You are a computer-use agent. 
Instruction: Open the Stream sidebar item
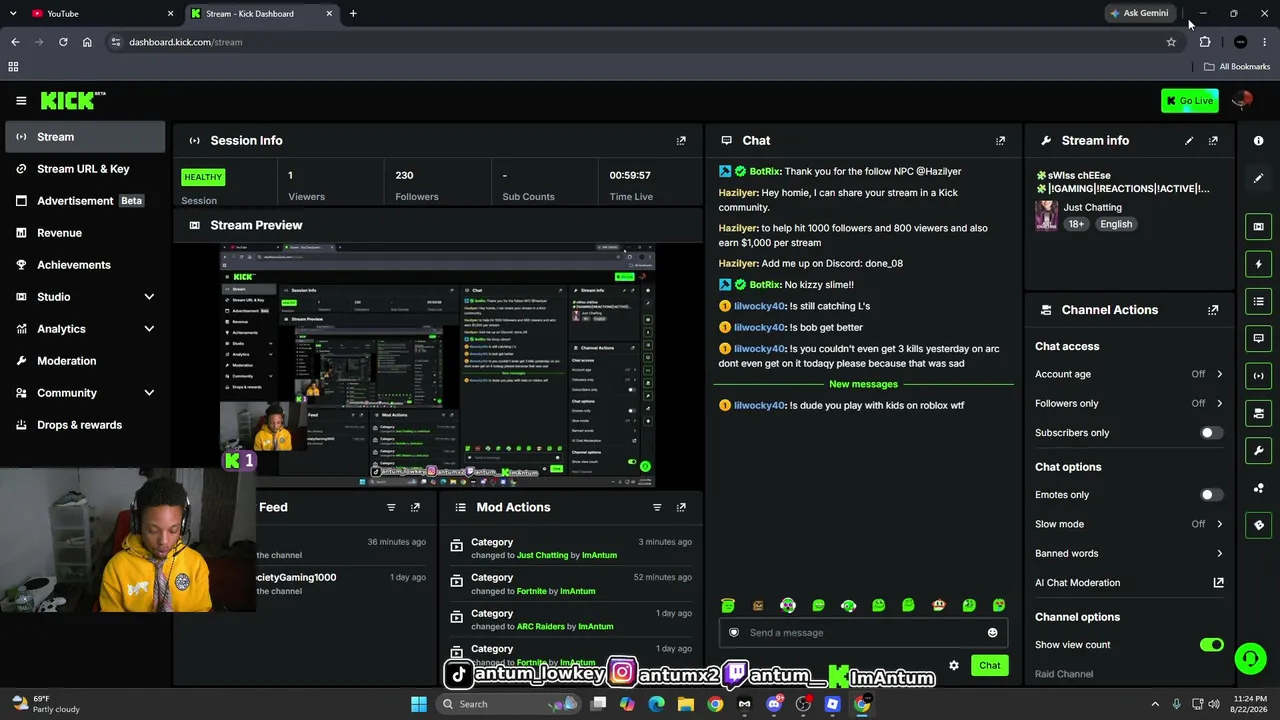[x=85, y=137]
